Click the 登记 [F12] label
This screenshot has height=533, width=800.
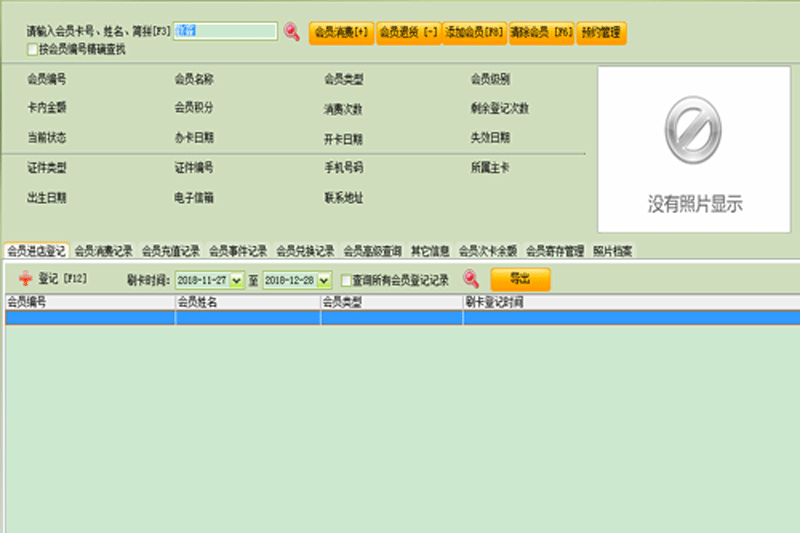point(63,278)
